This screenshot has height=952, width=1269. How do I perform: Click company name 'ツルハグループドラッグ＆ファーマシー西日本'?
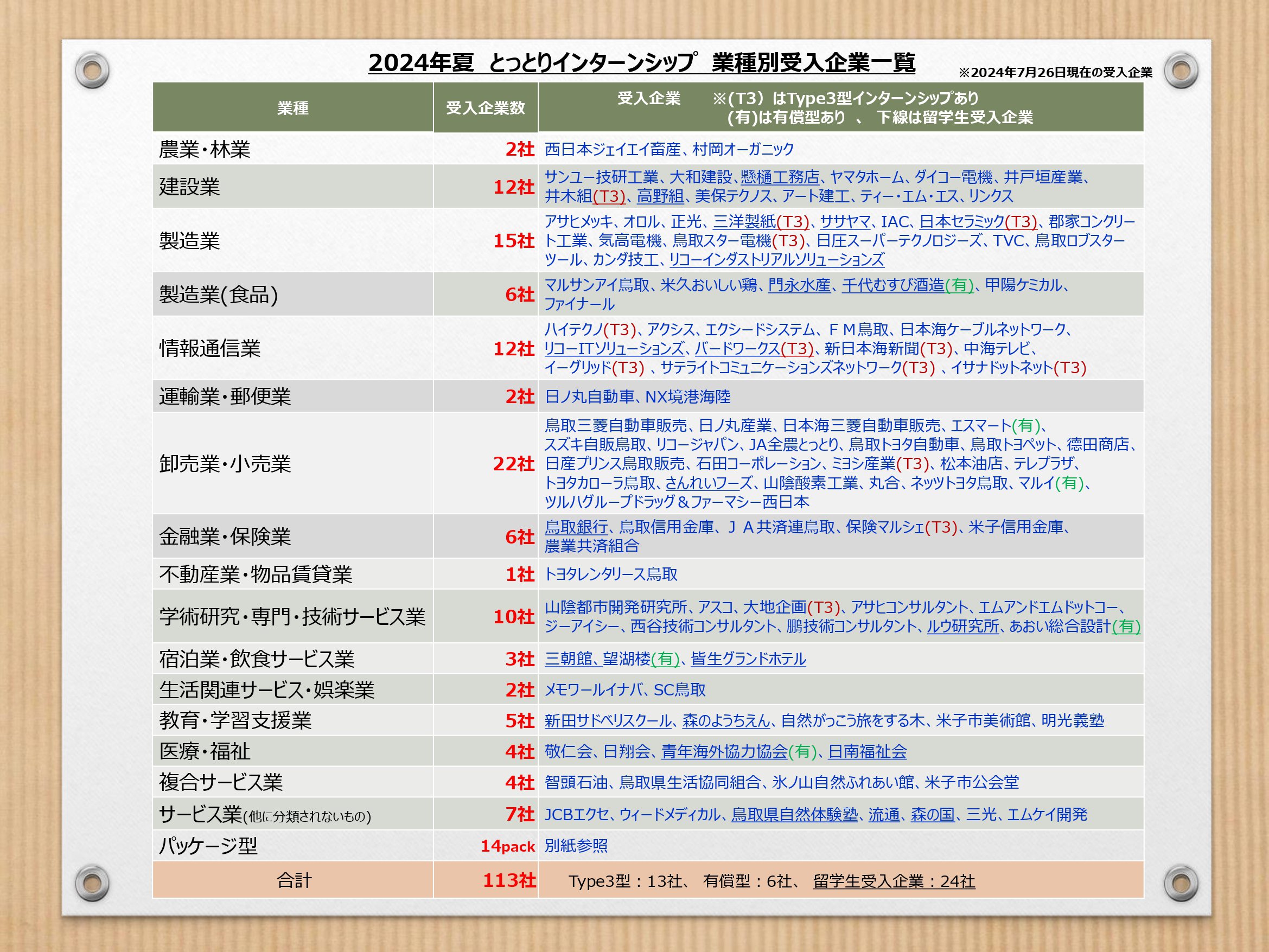coord(677,502)
